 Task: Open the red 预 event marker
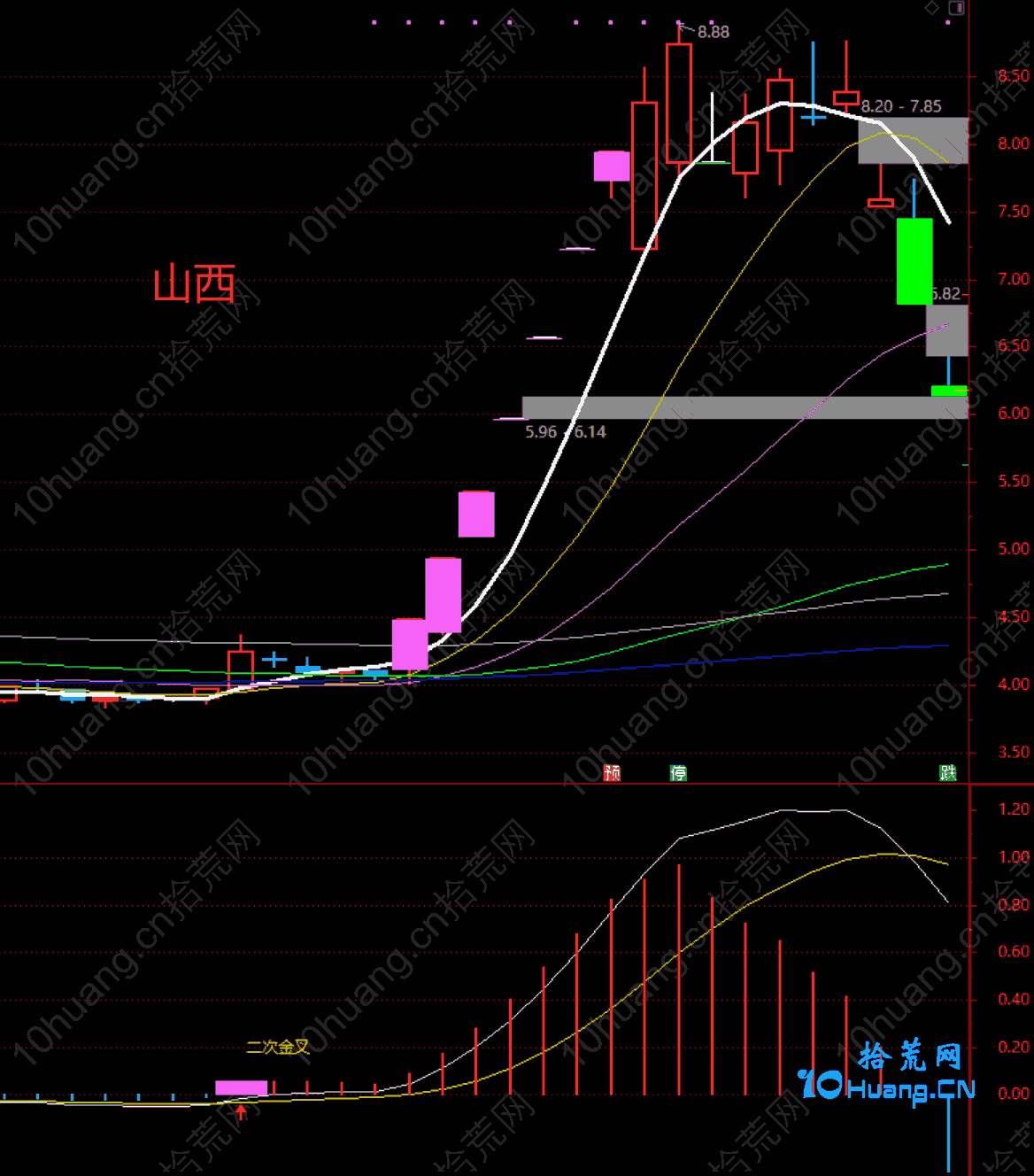point(612,773)
